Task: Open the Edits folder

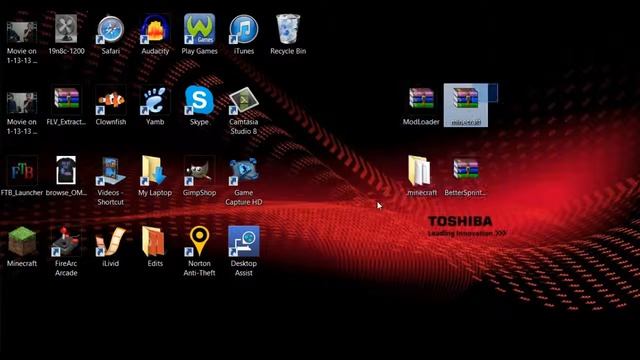Action: [154, 242]
